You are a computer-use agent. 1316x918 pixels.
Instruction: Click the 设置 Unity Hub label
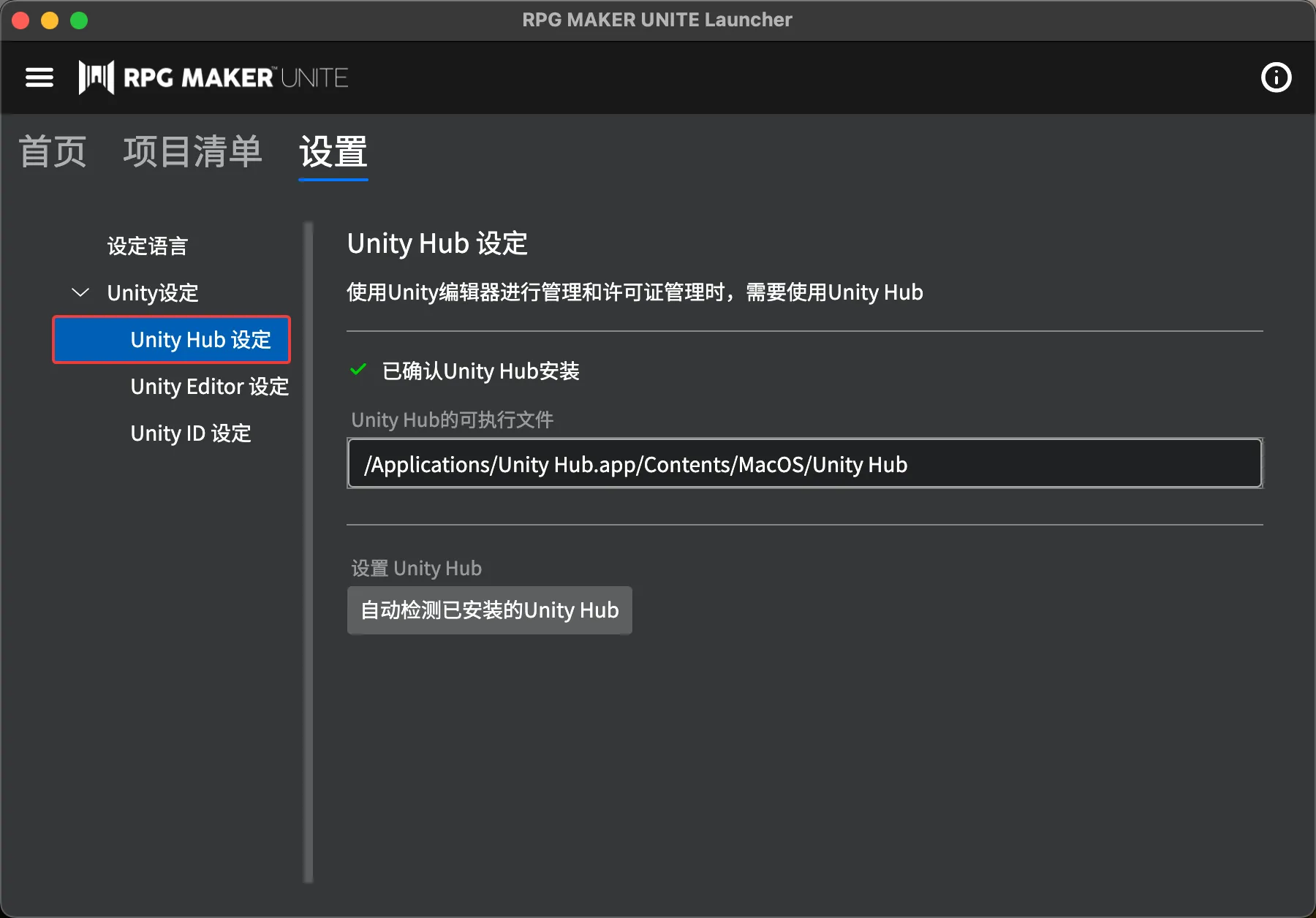417,569
